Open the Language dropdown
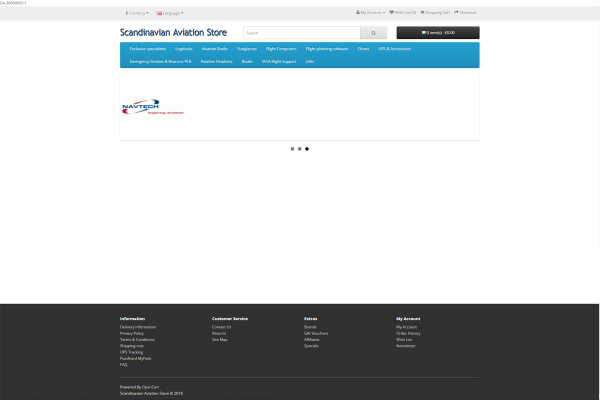The width and height of the screenshot is (600, 400). coord(170,13)
